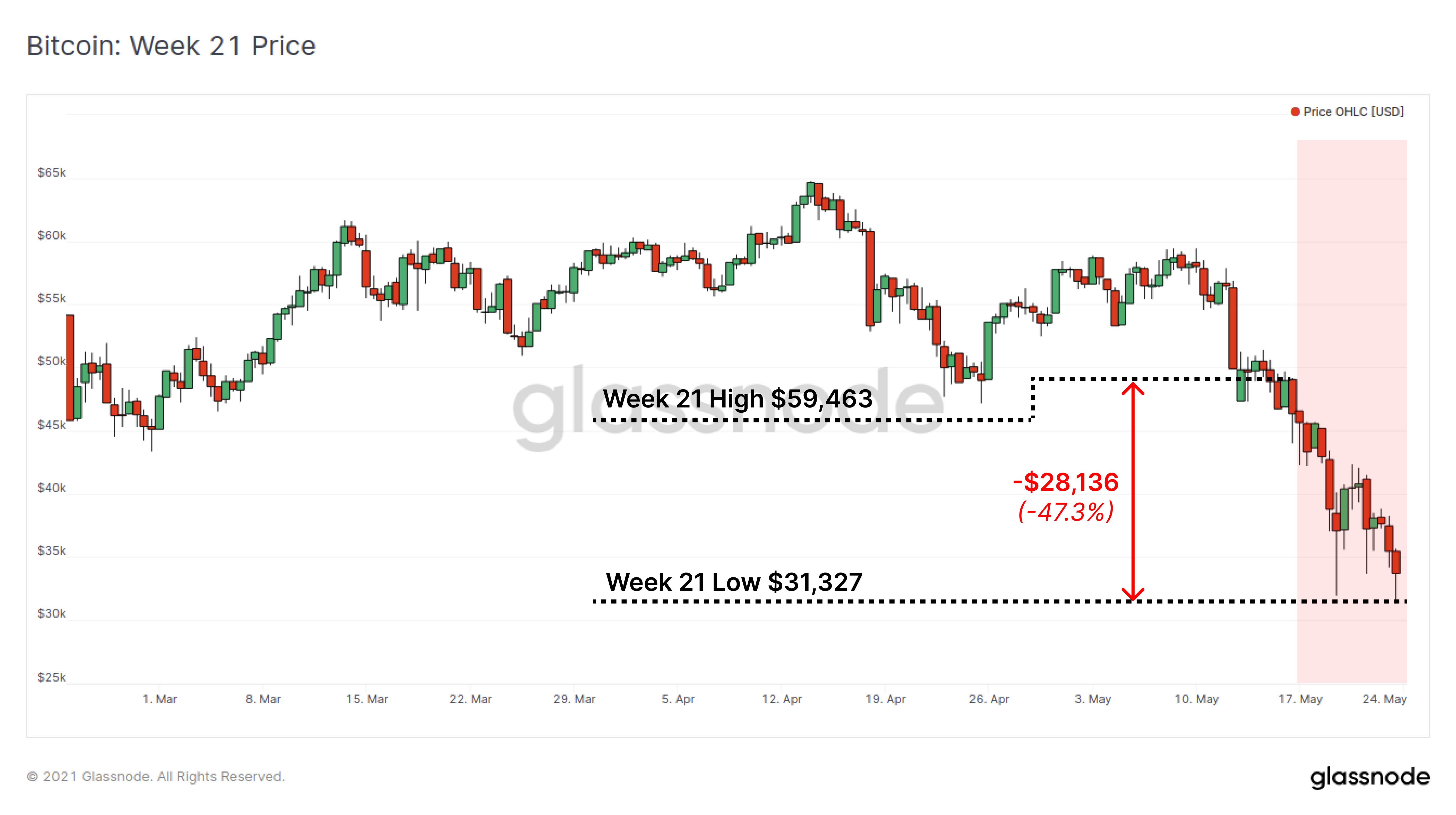
Task: Select the Week 21 High $59,463 annotation
Action: point(738,399)
